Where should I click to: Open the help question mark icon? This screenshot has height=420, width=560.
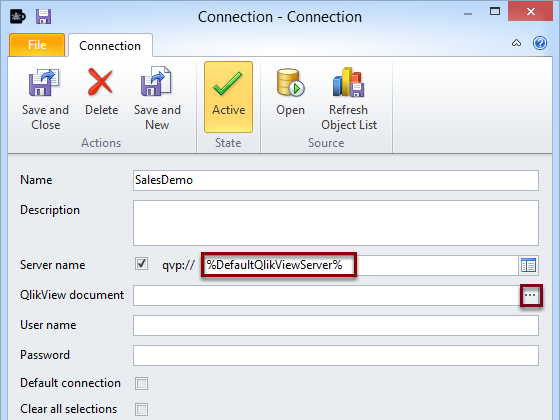coord(540,43)
